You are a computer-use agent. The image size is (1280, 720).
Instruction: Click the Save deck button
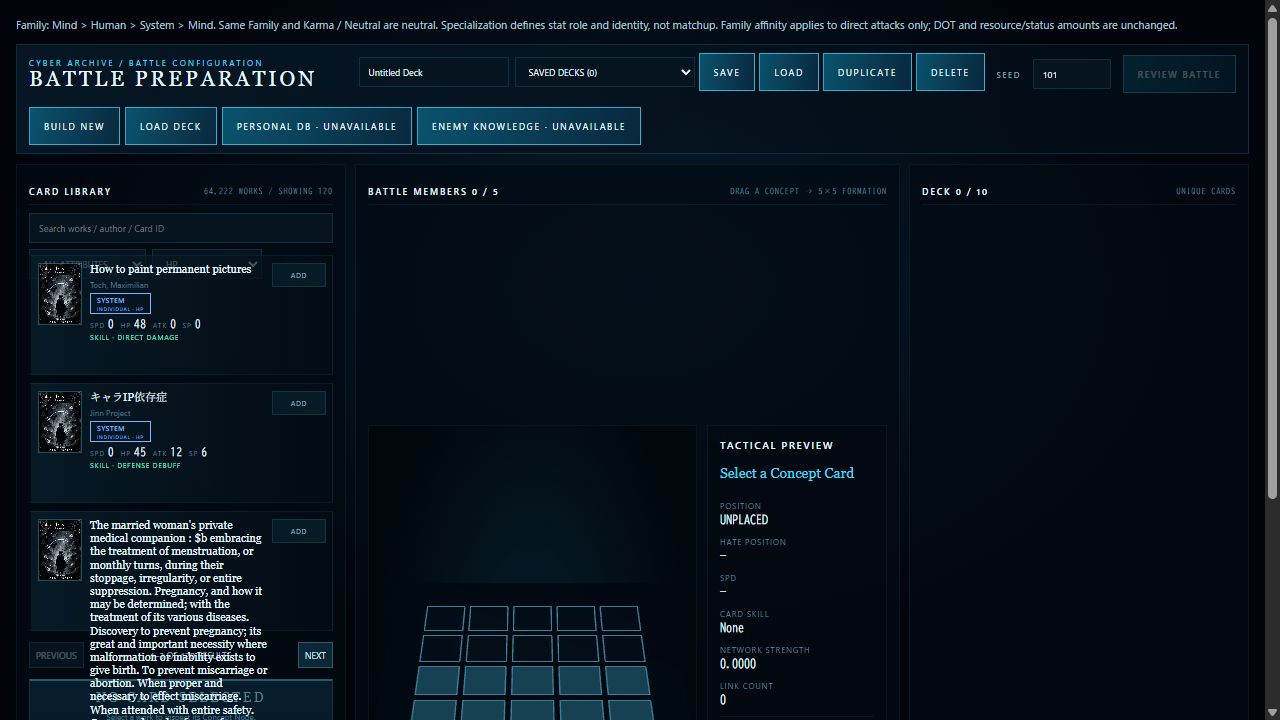click(x=727, y=72)
